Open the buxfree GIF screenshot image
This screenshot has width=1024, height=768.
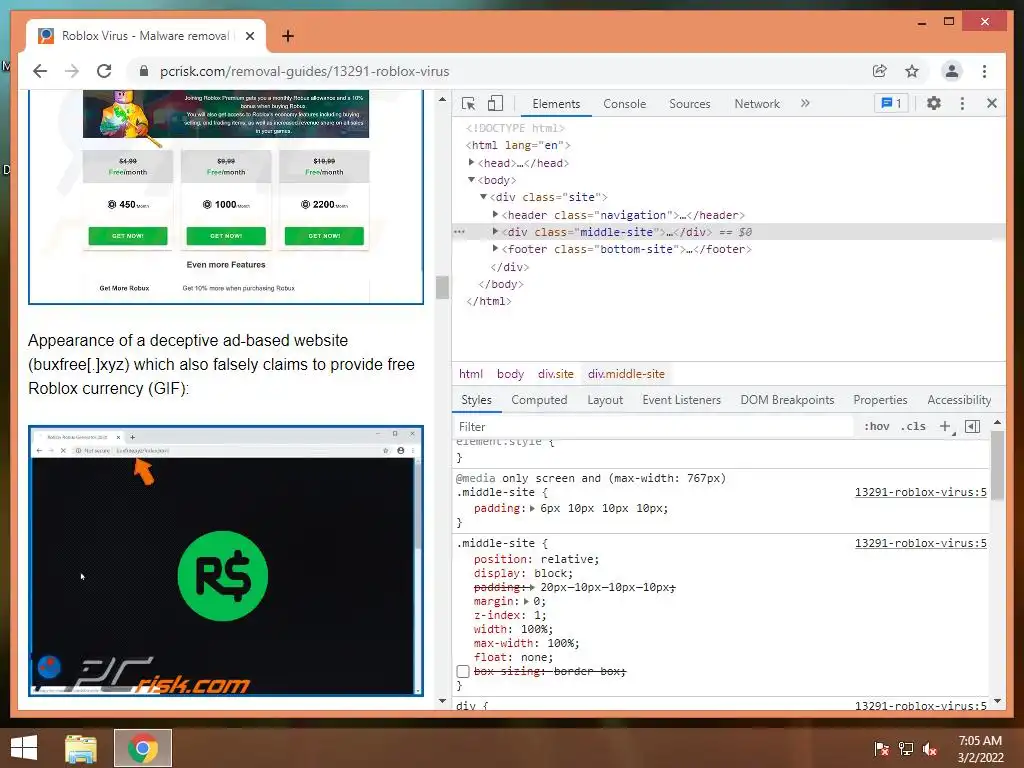[x=226, y=561]
